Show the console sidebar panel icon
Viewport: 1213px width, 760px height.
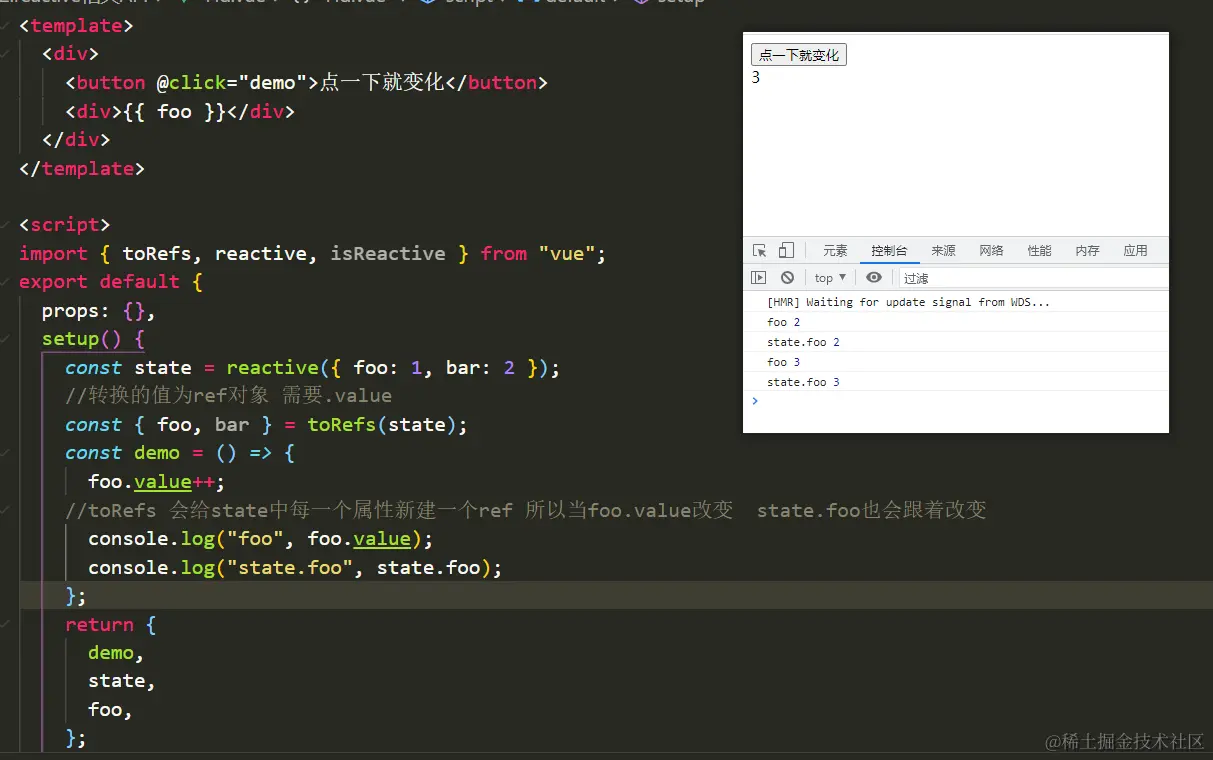click(x=759, y=278)
